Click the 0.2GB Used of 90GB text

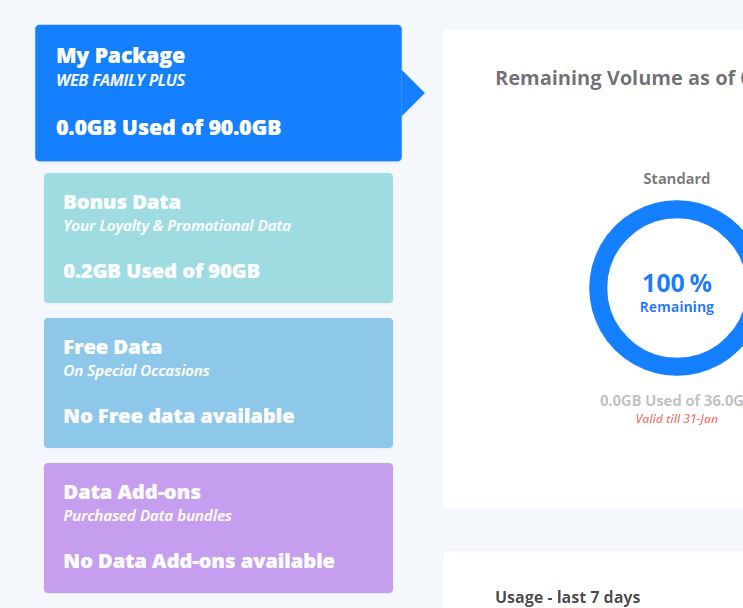click(162, 271)
